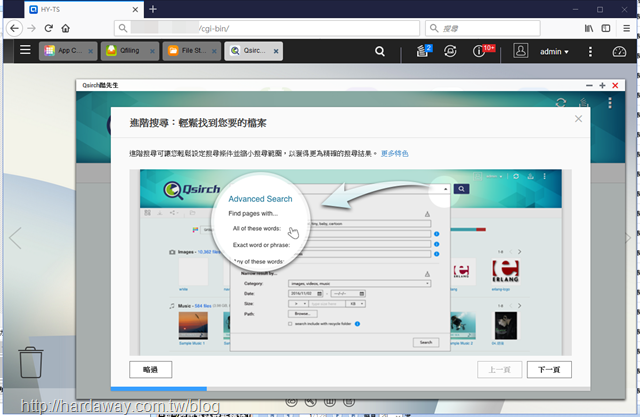Close the Qsirch taskbar tab

pyautogui.click(x=276, y=51)
